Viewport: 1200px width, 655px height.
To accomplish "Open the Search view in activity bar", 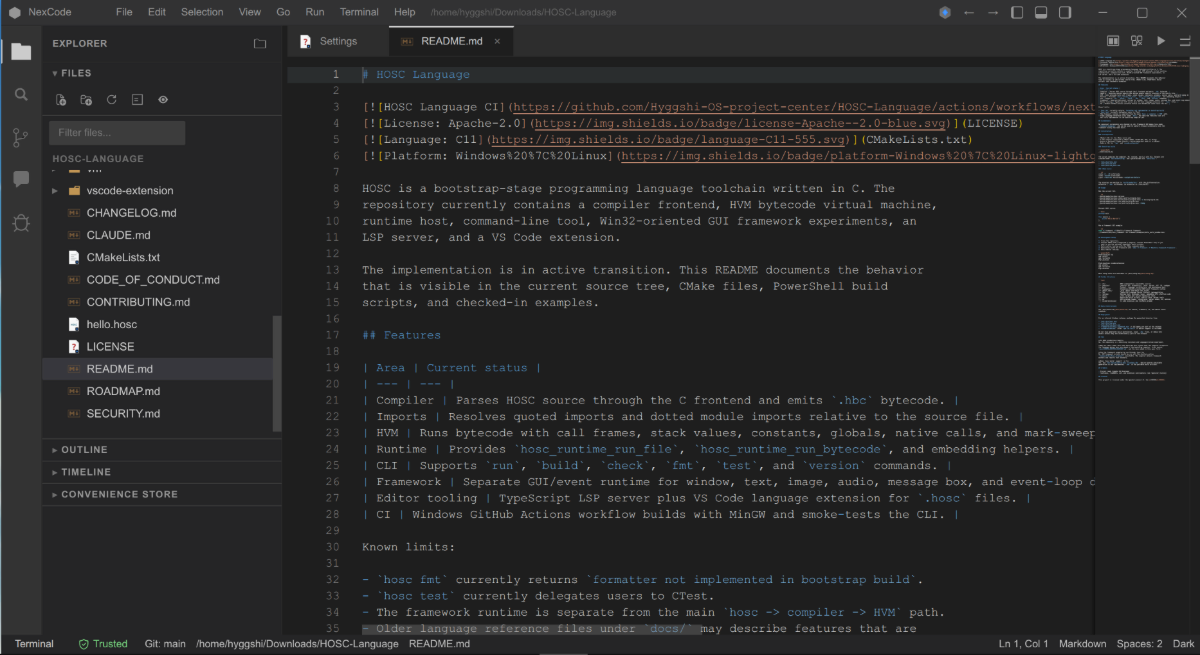I will (x=21, y=94).
